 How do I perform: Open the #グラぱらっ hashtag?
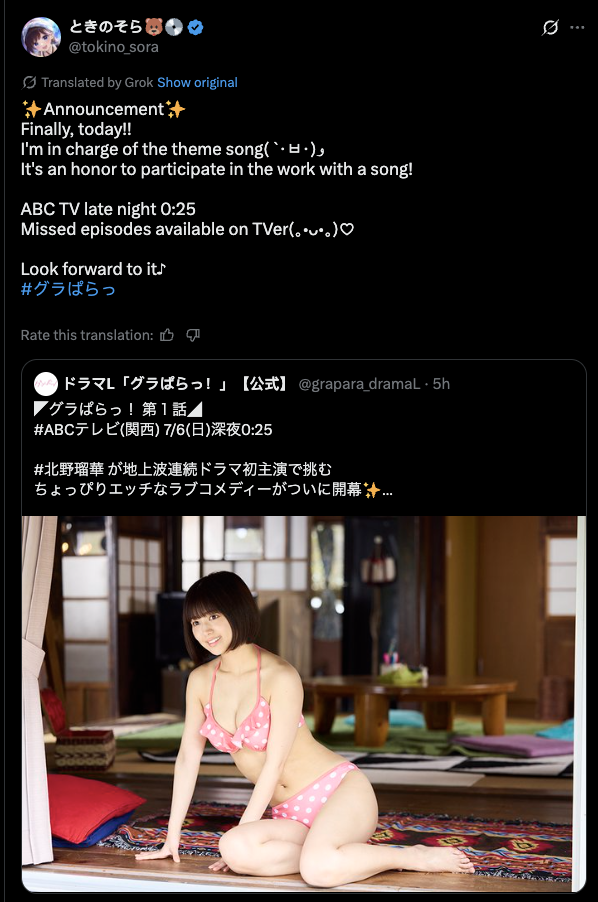tap(68, 289)
